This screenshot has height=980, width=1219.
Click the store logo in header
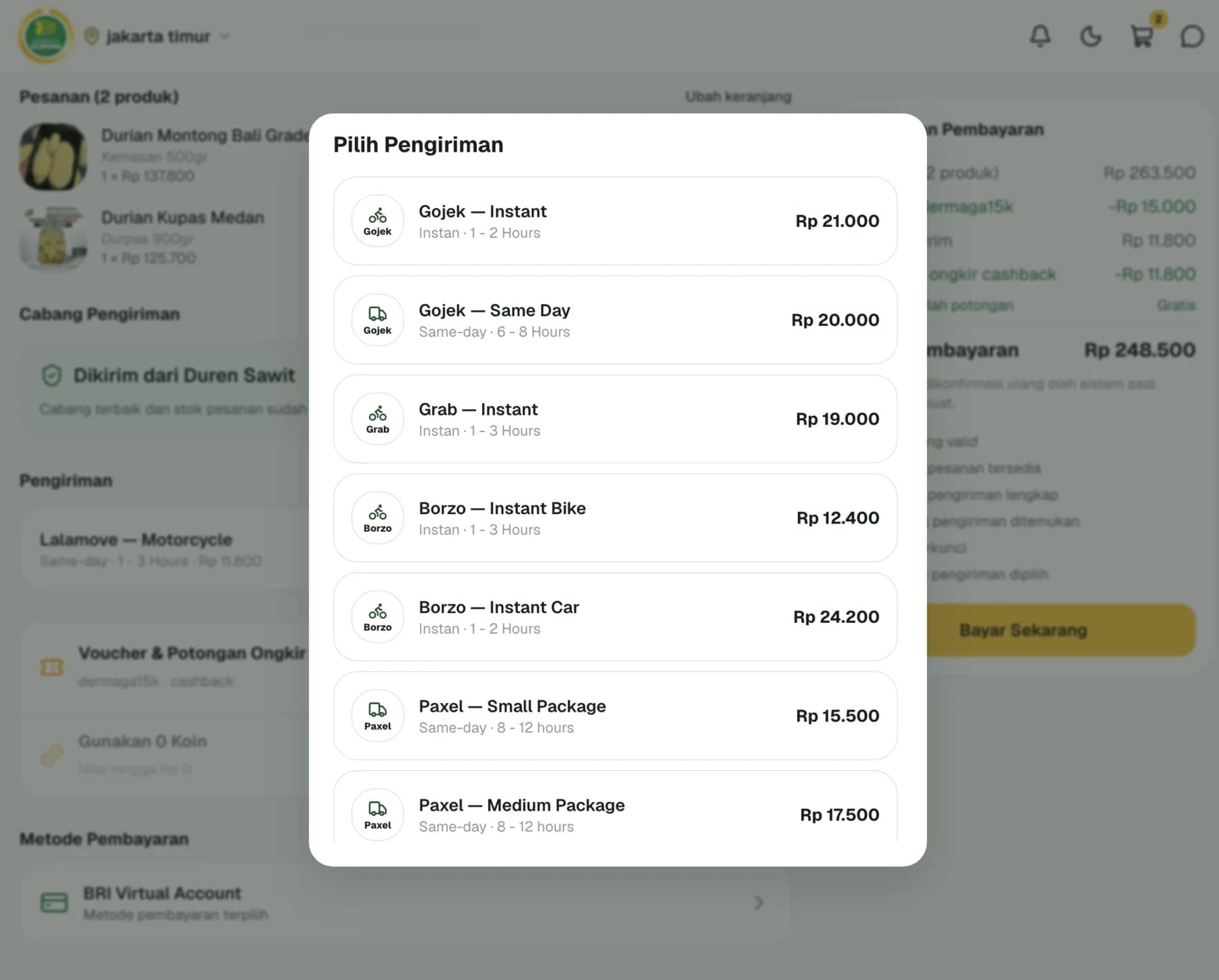pyautogui.click(x=45, y=36)
